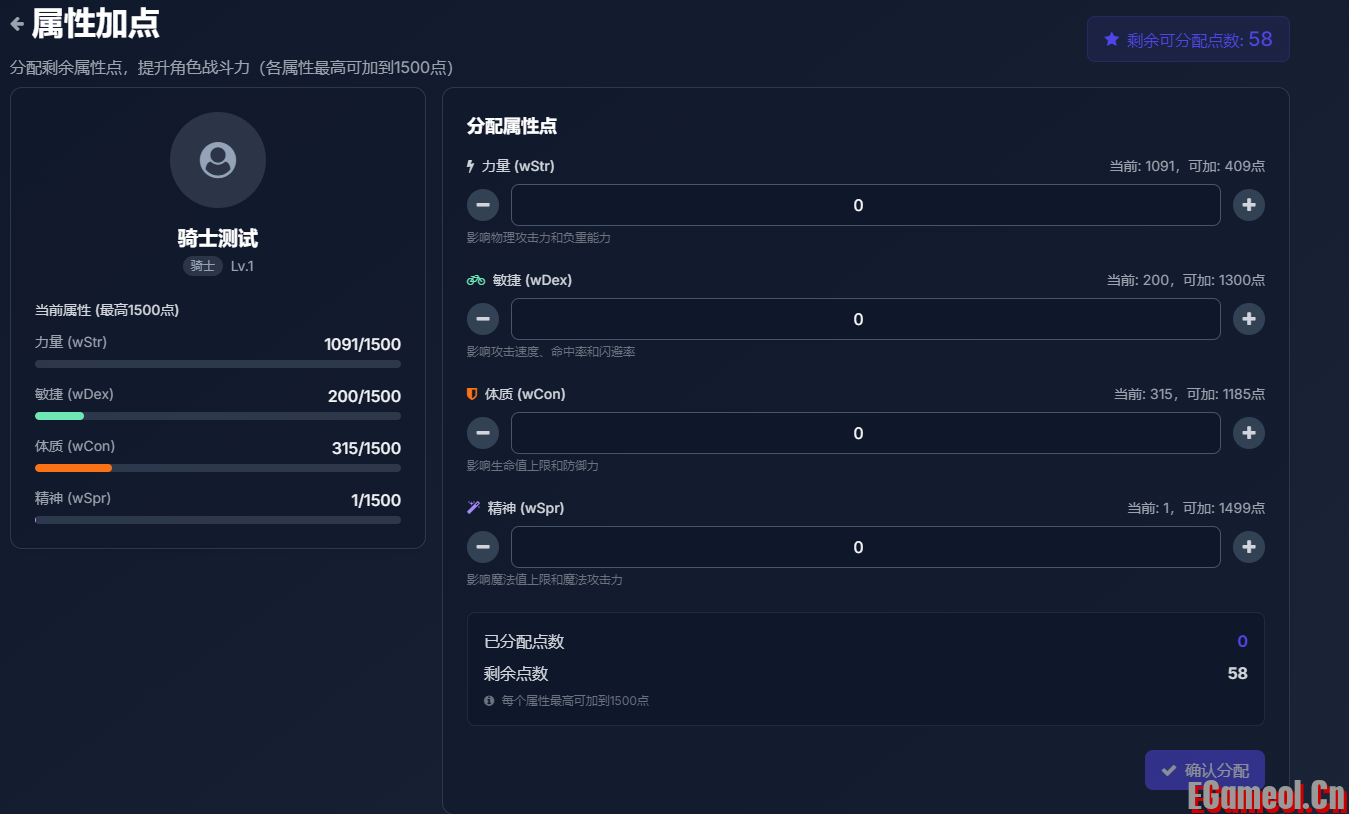Click the info icon beside 每个属性最高可加到1500点
1349x814 pixels.
pos(489,701)
